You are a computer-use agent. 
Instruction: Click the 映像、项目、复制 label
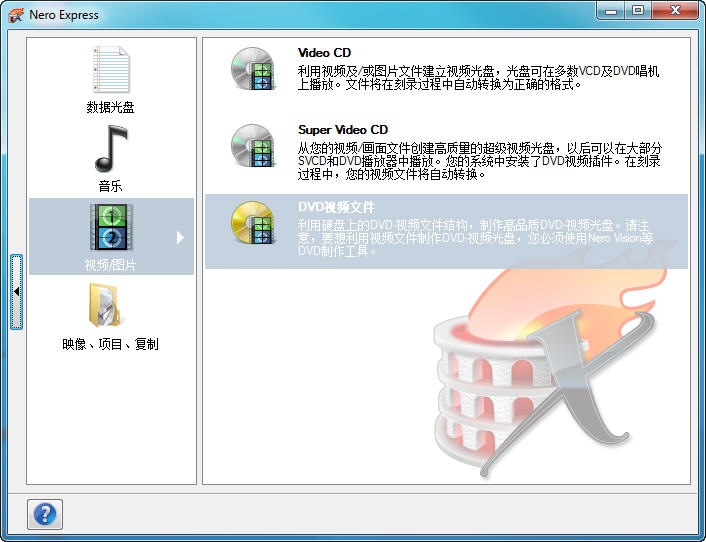point(110,344)
